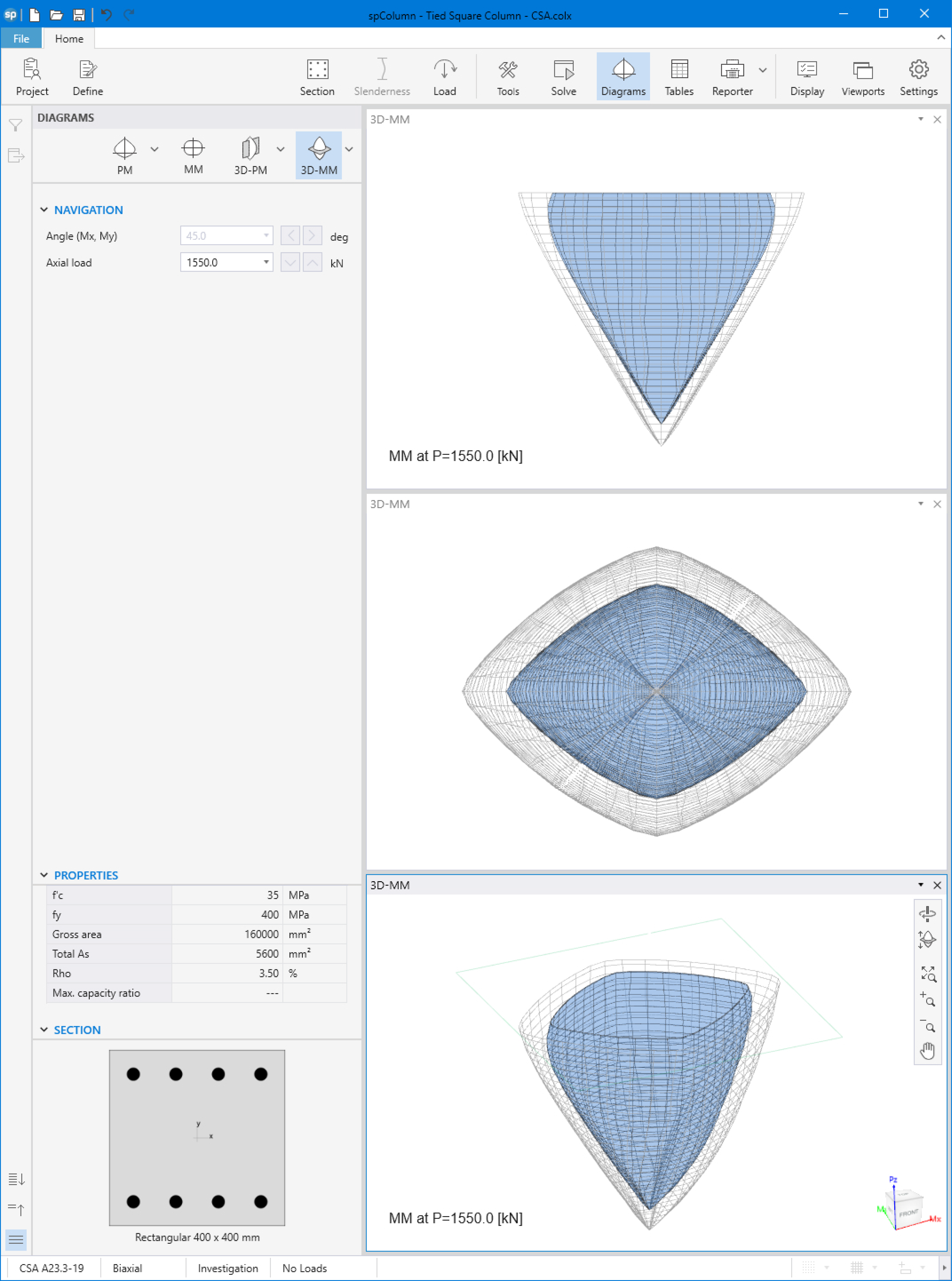The width and height of the screenshot is (952, 1281).
Task: Click the undo arrow in title bar
Action: pos(106,15)
